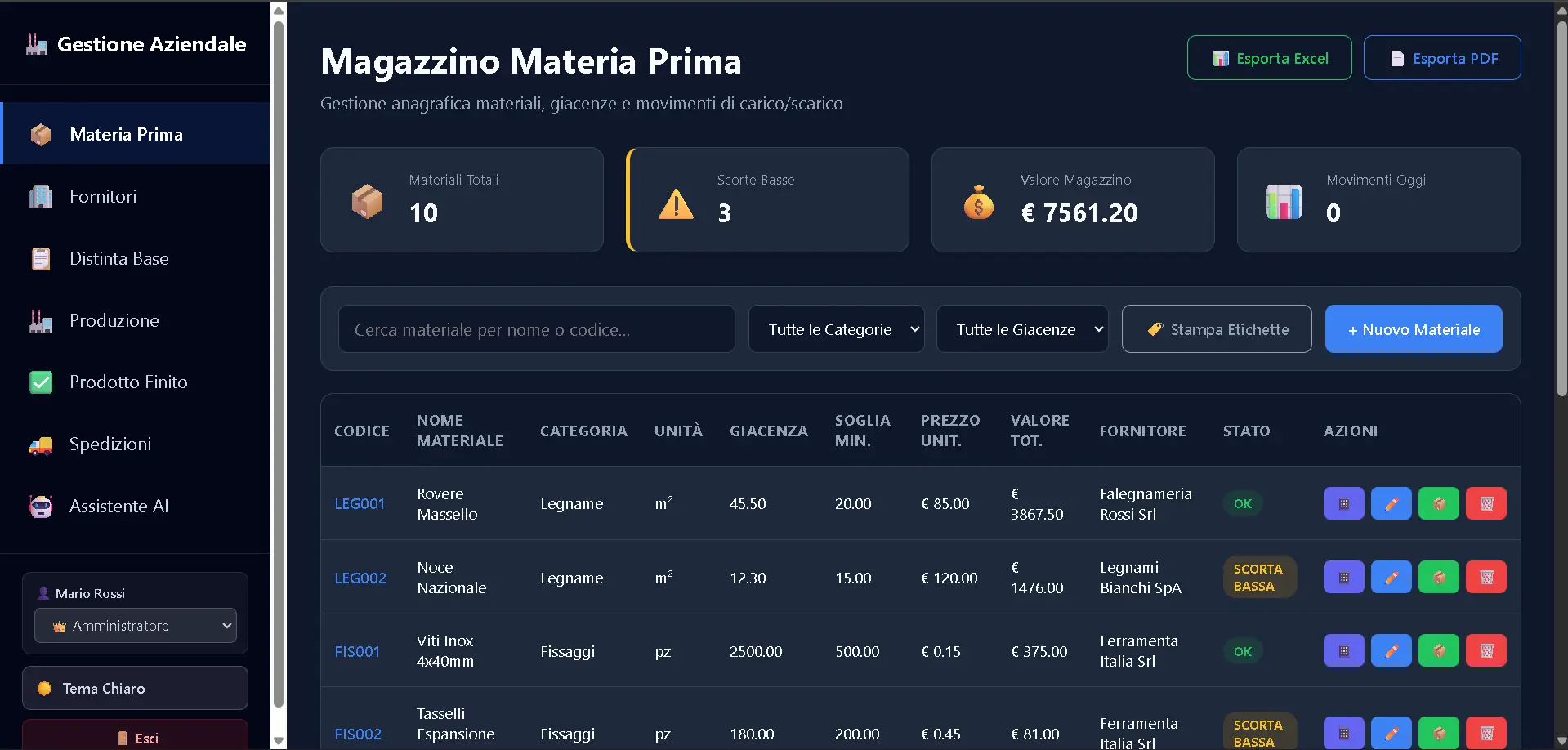Click the purple grid icon for FIS001
Image resolution: width=1568 pixels, height=750 pixels.
pos(1343,650)
